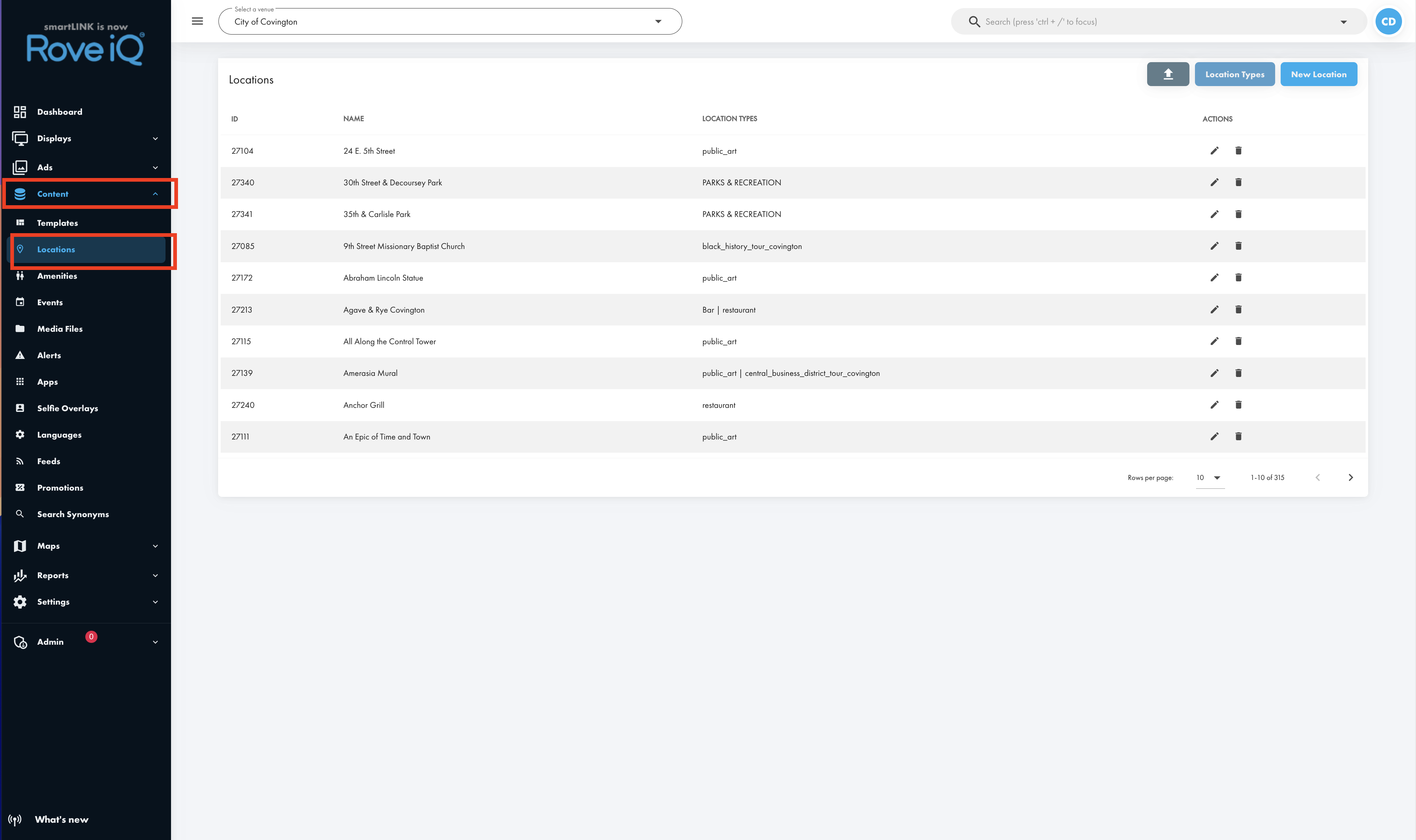The image size is (1416, 840).
Task: Open the CD user avatar
Action: click(x=1388, y=21)
